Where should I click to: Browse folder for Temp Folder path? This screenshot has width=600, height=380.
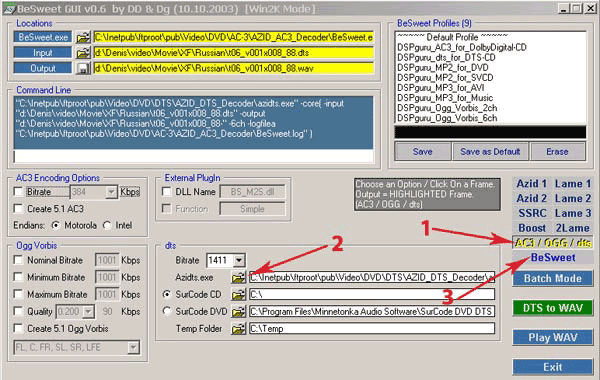coord(238,328)
